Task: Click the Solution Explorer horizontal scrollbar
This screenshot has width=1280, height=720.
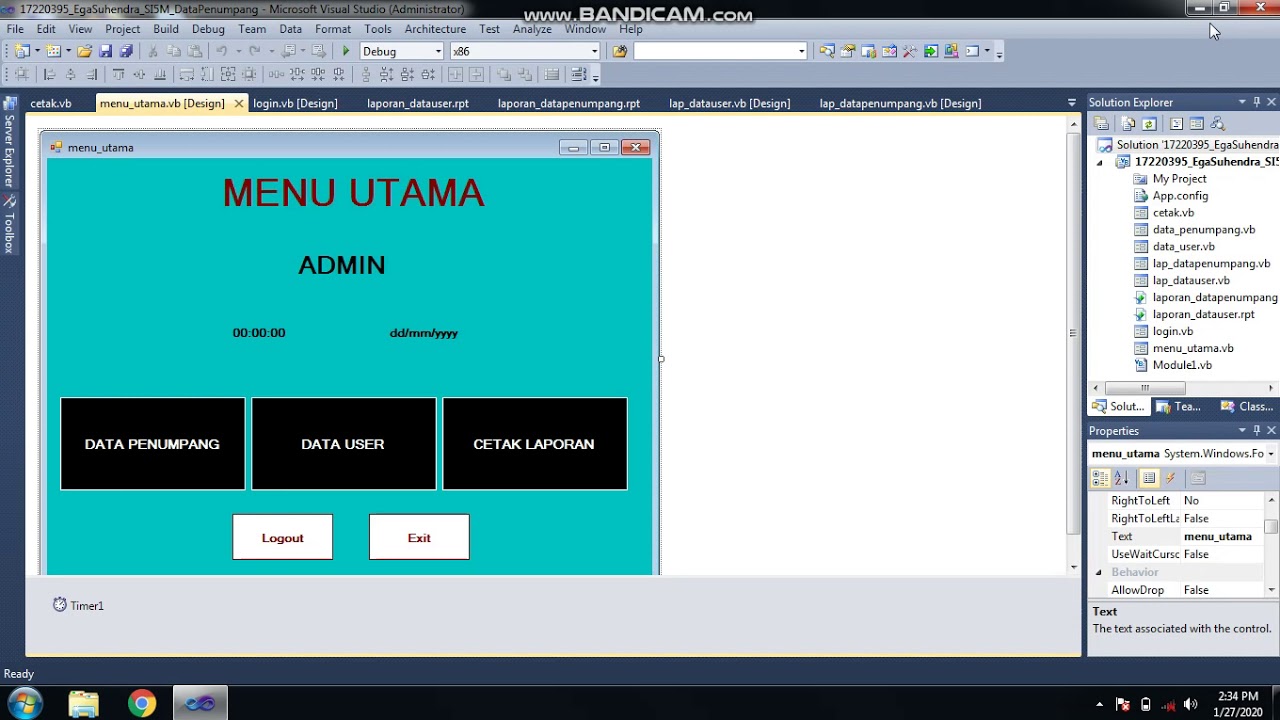Action: click(x=1183, y=388)
